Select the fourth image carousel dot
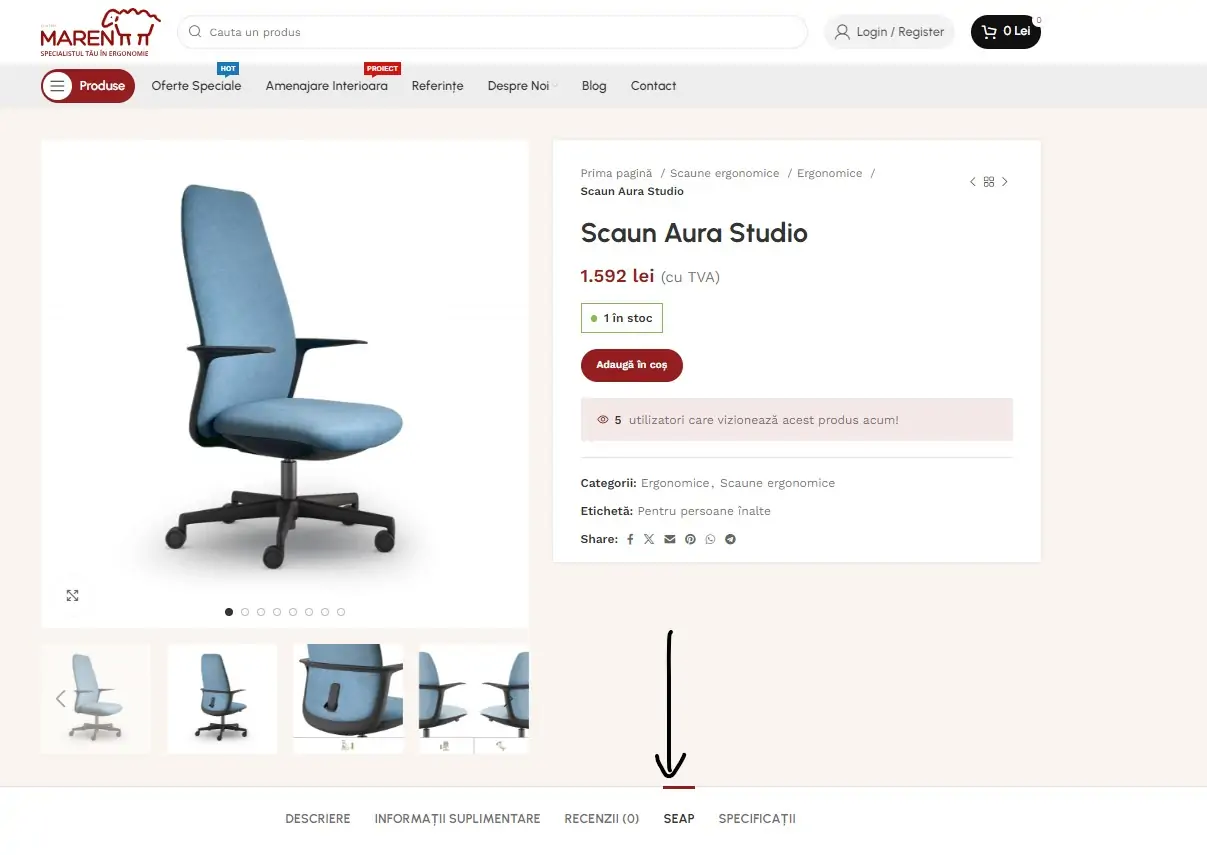 [277, 612]
